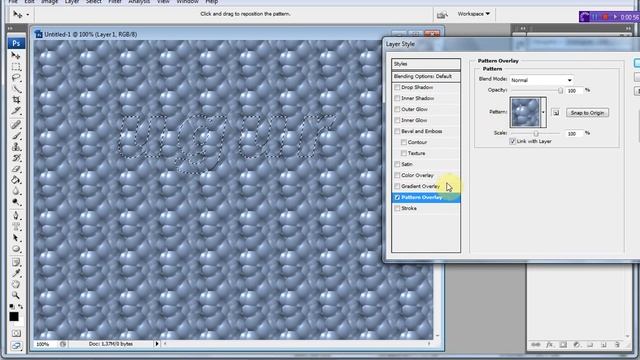Select the Eraser tool
640x360 pixels.
click(16, 169)
